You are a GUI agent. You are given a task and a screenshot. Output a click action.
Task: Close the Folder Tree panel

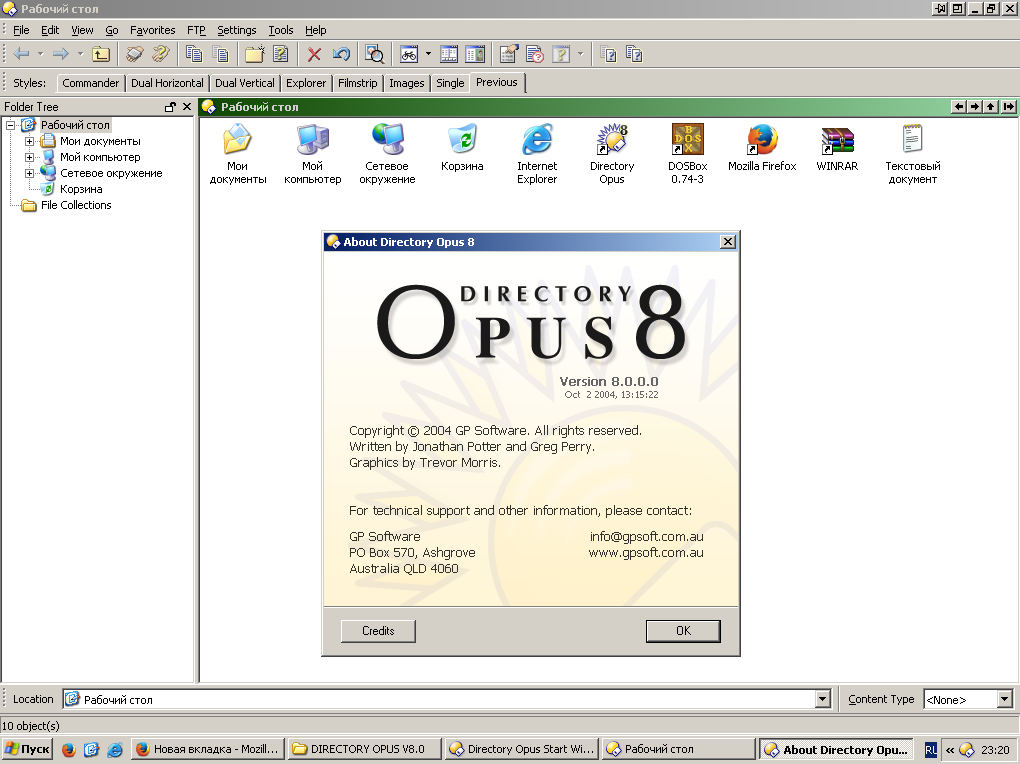(187, 107)
